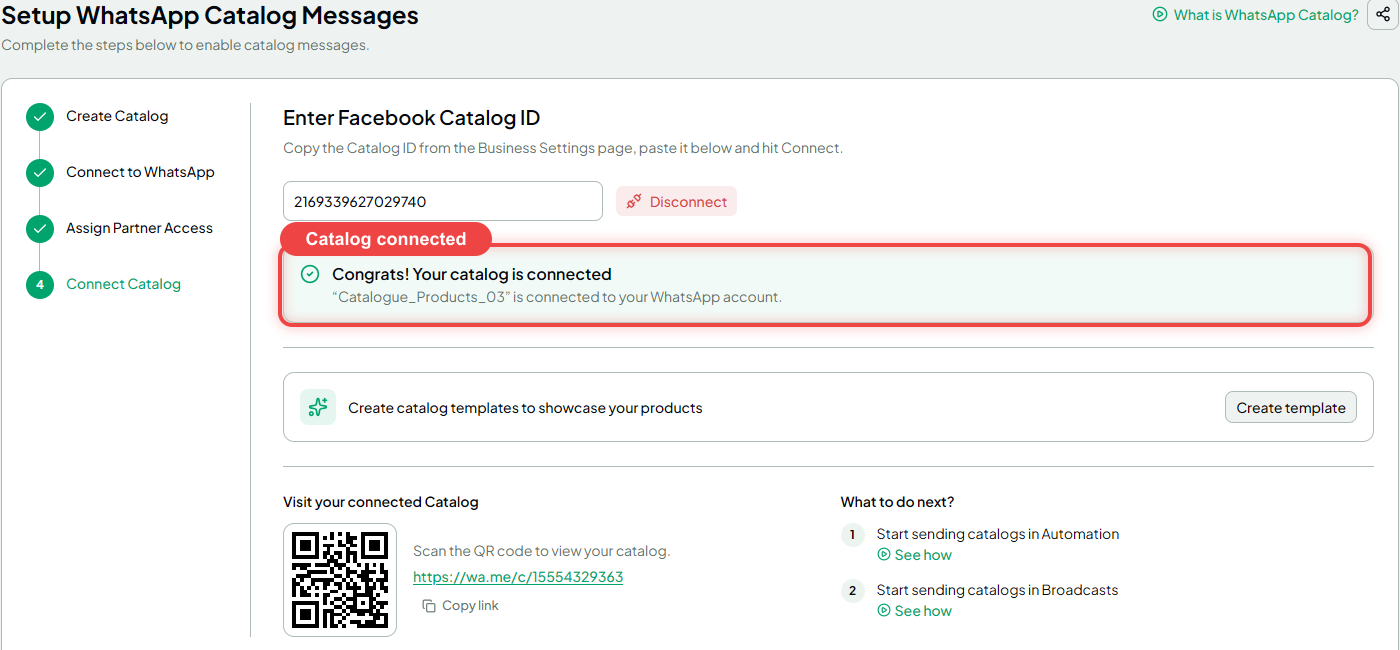Open See how for Broadcasts catalogs
1400x650 pixels.
click(923, 611)
